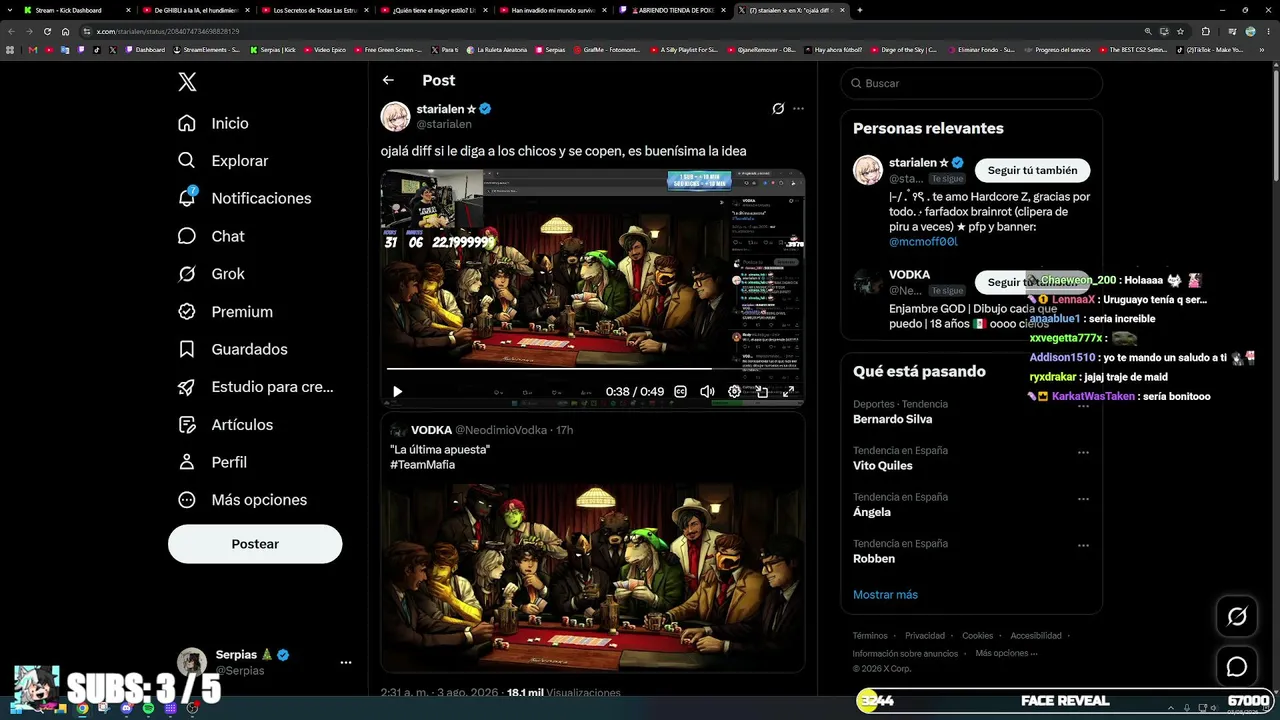Open options for the Robben trend
This screenshot has height=720, width=1280.
pyautogui.click(x=1083, y=545)
